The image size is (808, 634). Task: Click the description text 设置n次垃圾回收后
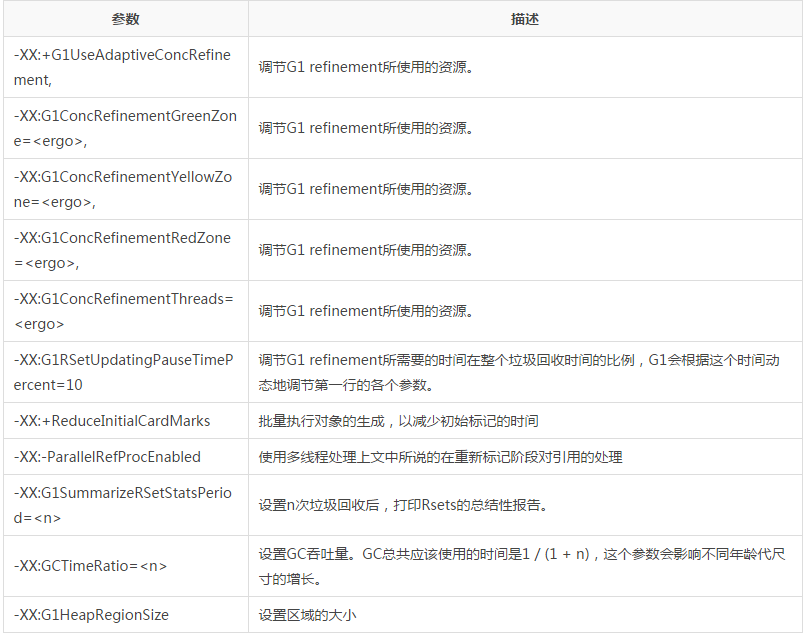tap(319, 505)
